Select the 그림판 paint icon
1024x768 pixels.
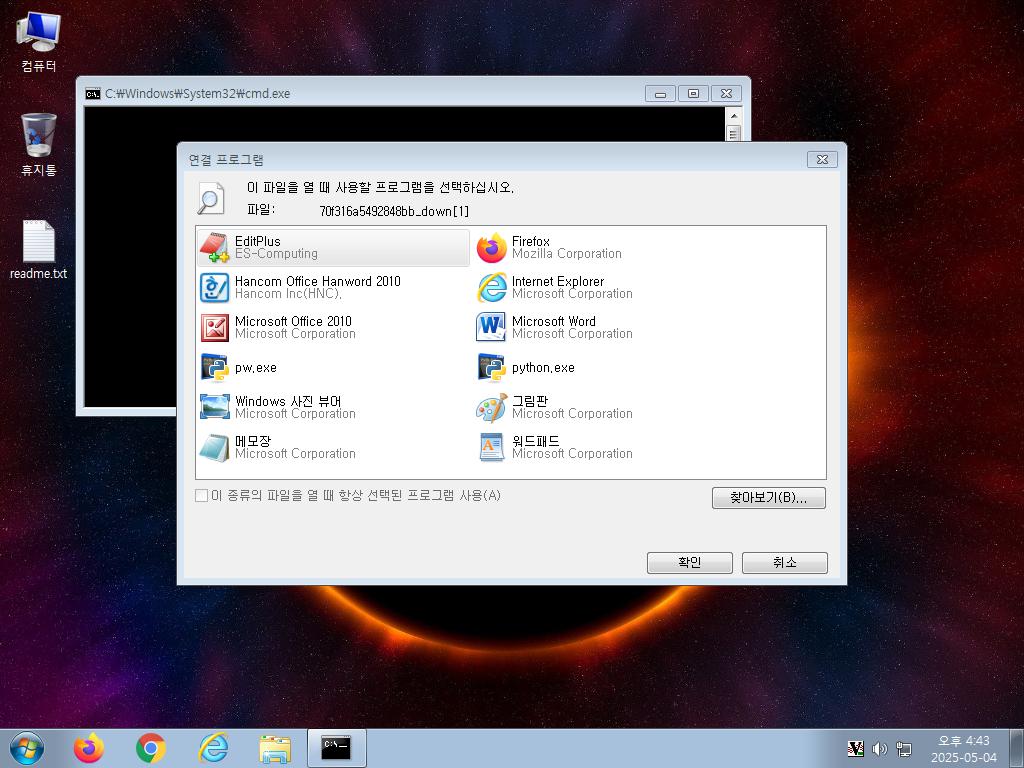coord(491,407)
